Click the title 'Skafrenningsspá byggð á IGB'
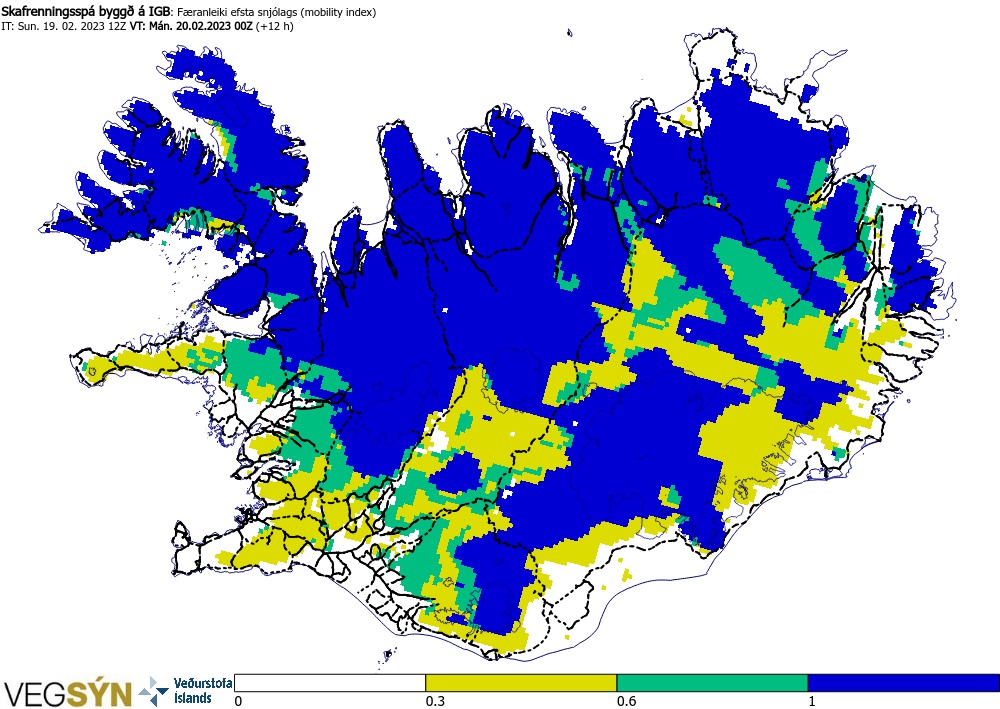The image size is (1000, 709). [x=86, y=11]
